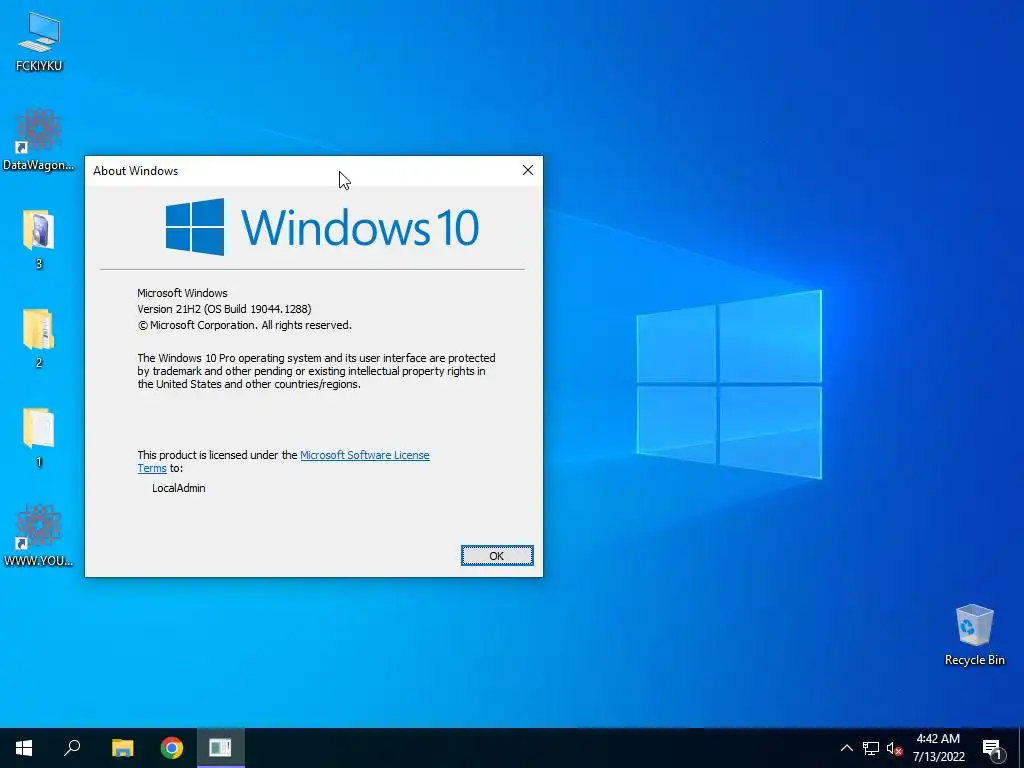Click the taskbar search magnifier icon
The height and width of the screenshot is (768, 1024).
[x=72, y=748]
